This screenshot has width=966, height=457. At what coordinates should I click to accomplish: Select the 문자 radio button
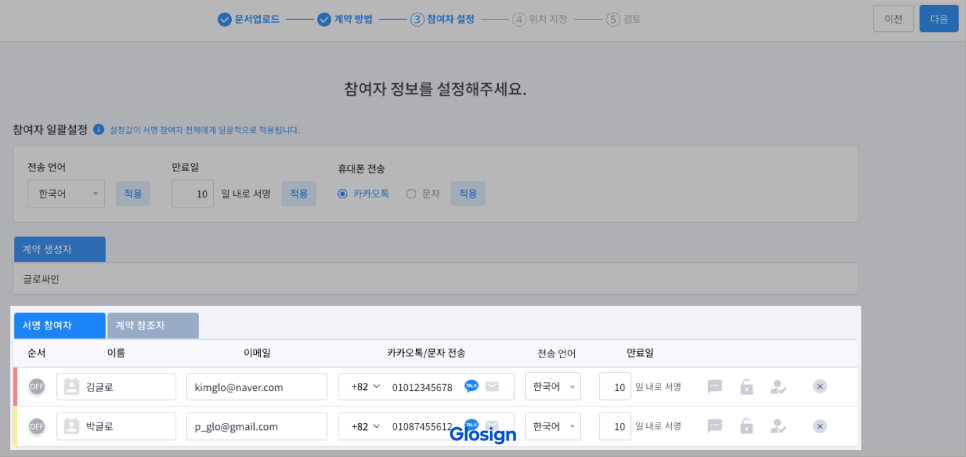[x=412, y=194]
